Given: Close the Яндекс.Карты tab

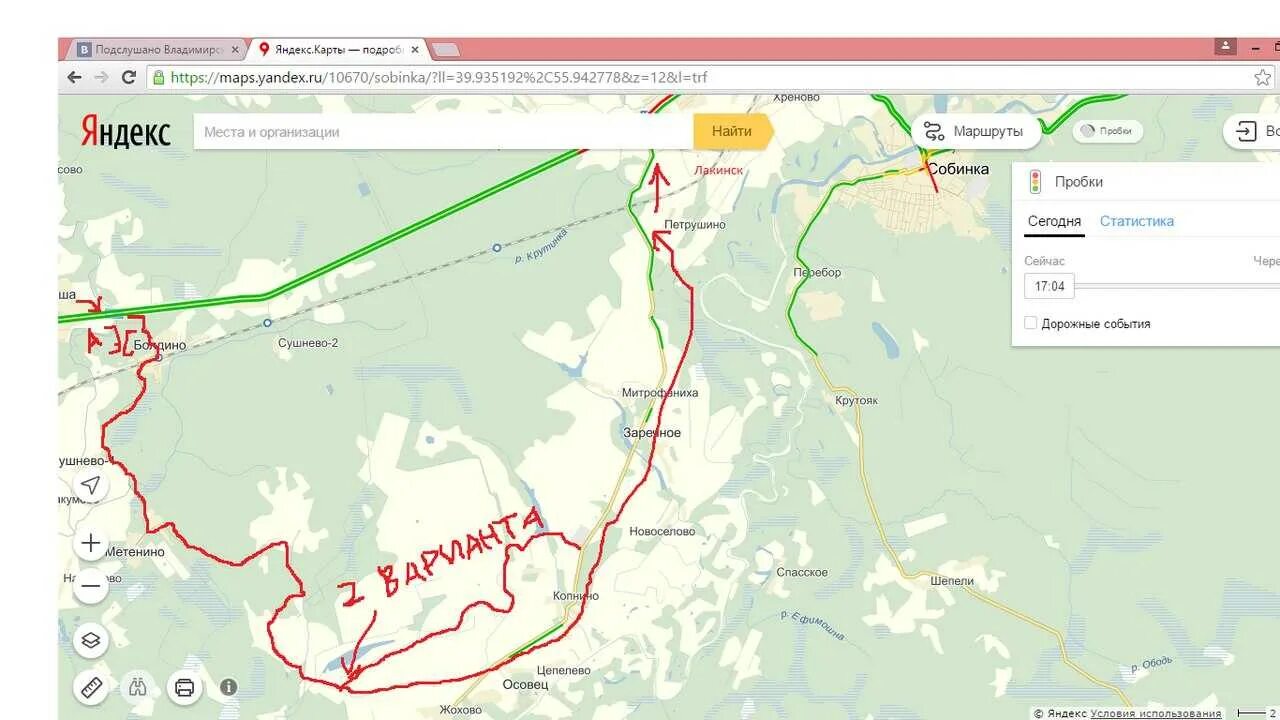Looking at the screenshot, I should [x=415, y=49].
